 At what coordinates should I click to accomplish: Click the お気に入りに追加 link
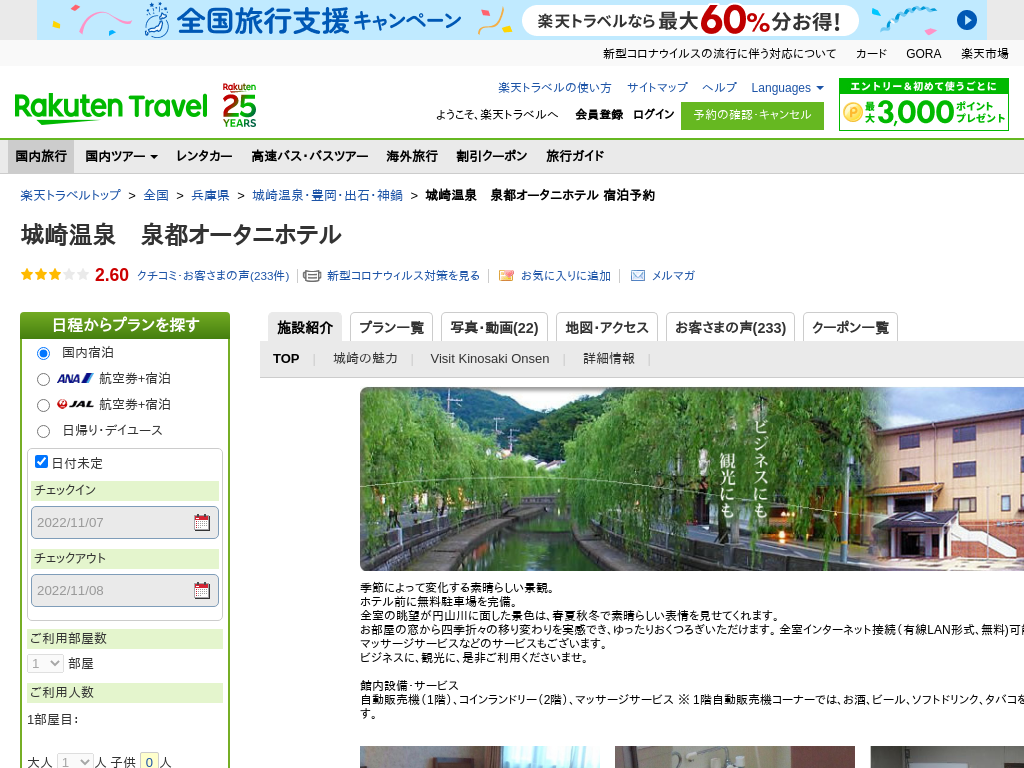tap(566, 276)
